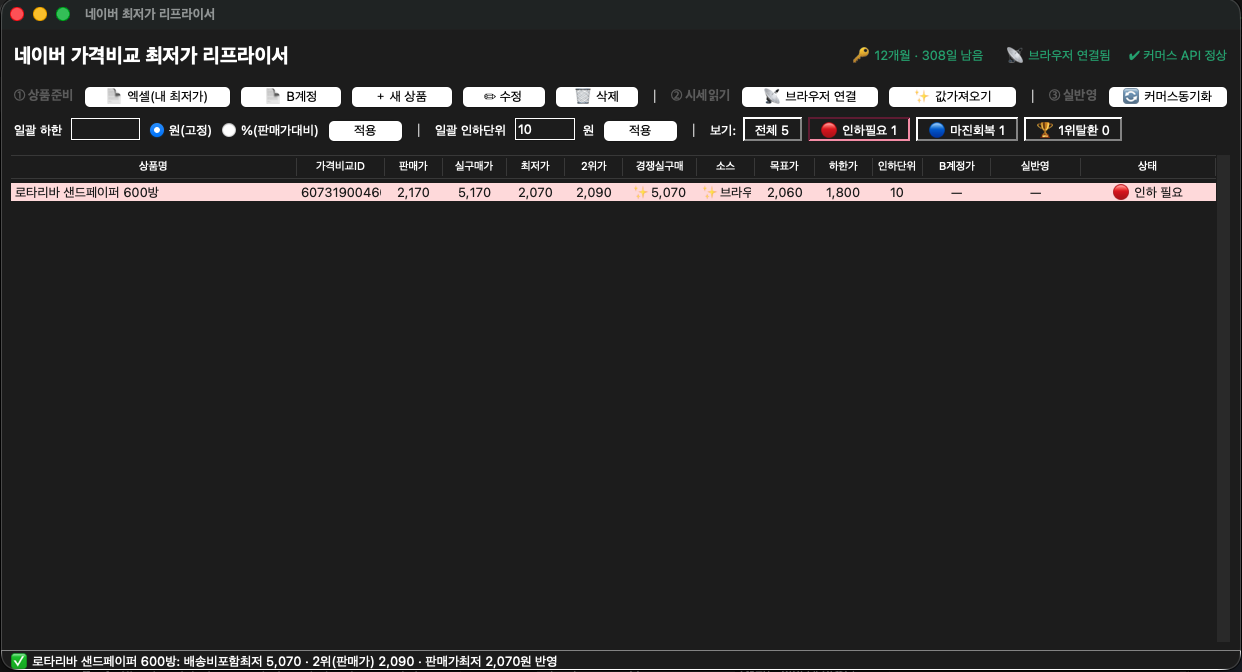Screen dimensions: 1242x672
Task: Focus the 일괄 인하단위 field showing 10
Action: click(x=544, y=129)
